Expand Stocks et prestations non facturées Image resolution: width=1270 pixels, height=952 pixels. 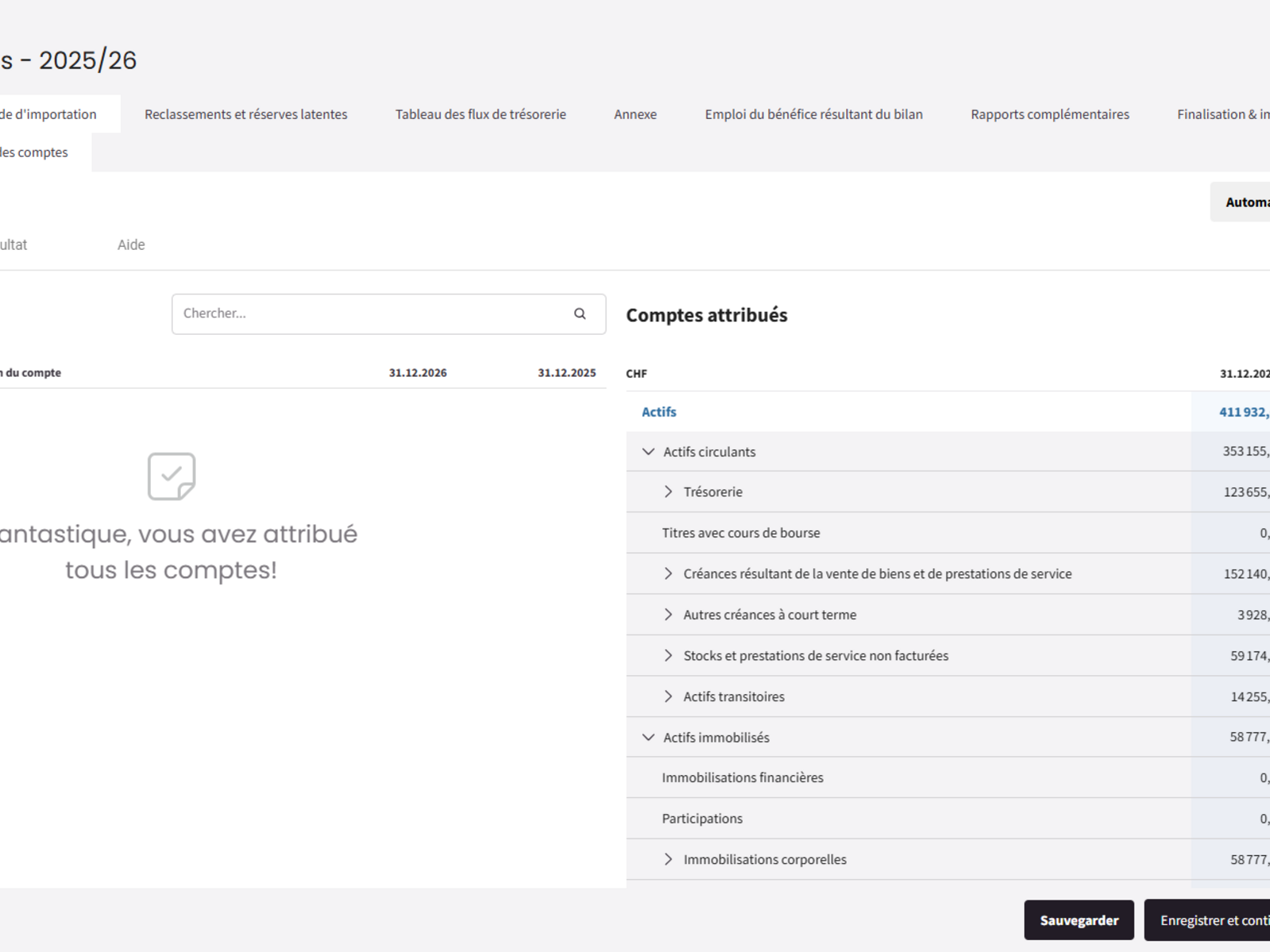(668, 655)
